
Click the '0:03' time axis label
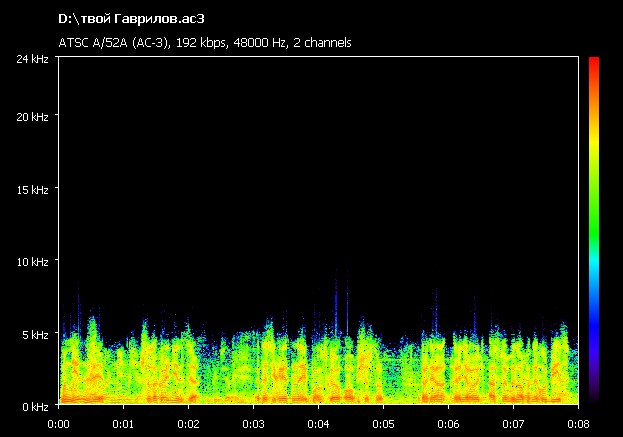point(253,424)
